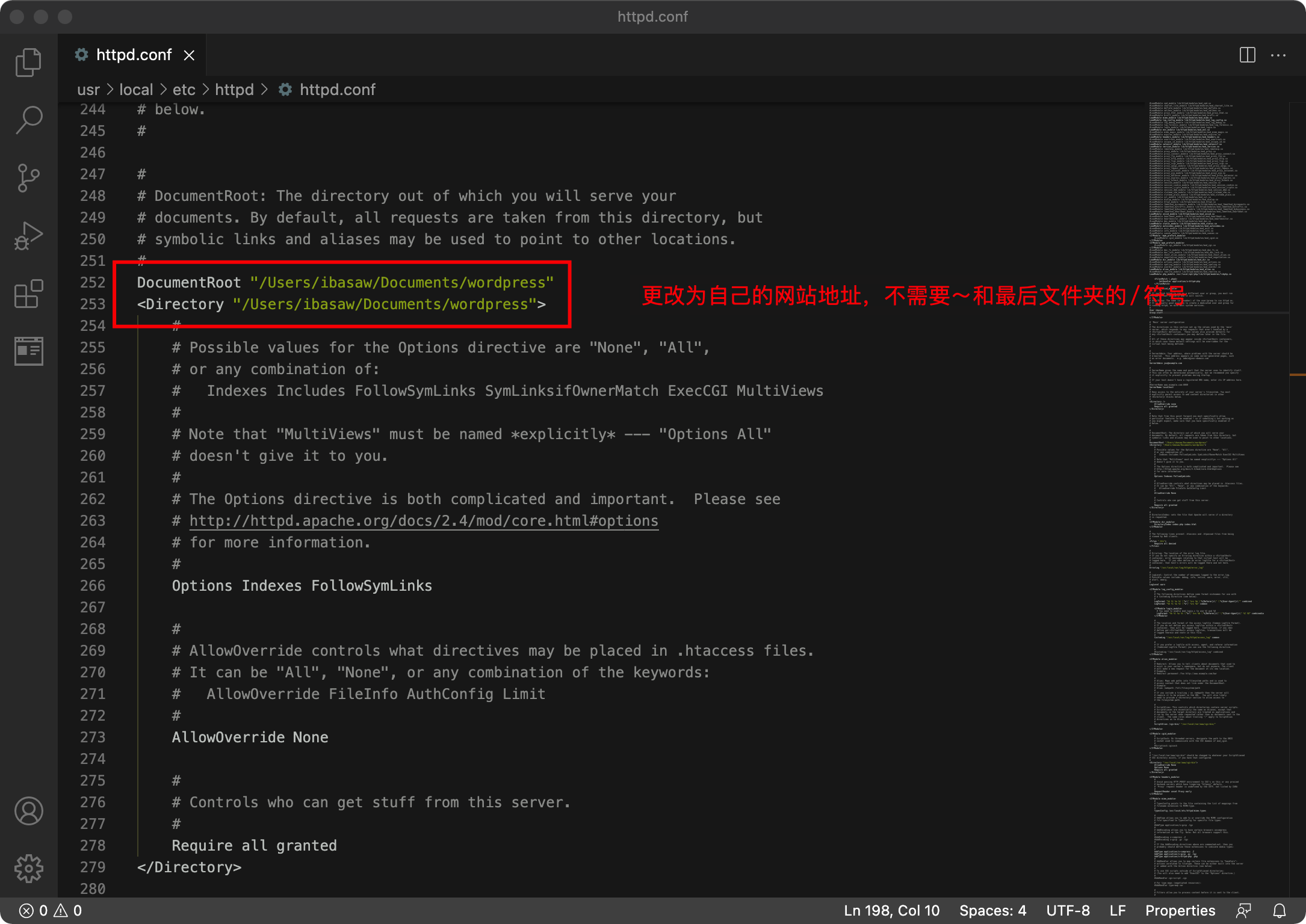The width and height of the screenshot is (1306, 924).
Task: Open the Run and Debug view
Action: tap(28, 236)
